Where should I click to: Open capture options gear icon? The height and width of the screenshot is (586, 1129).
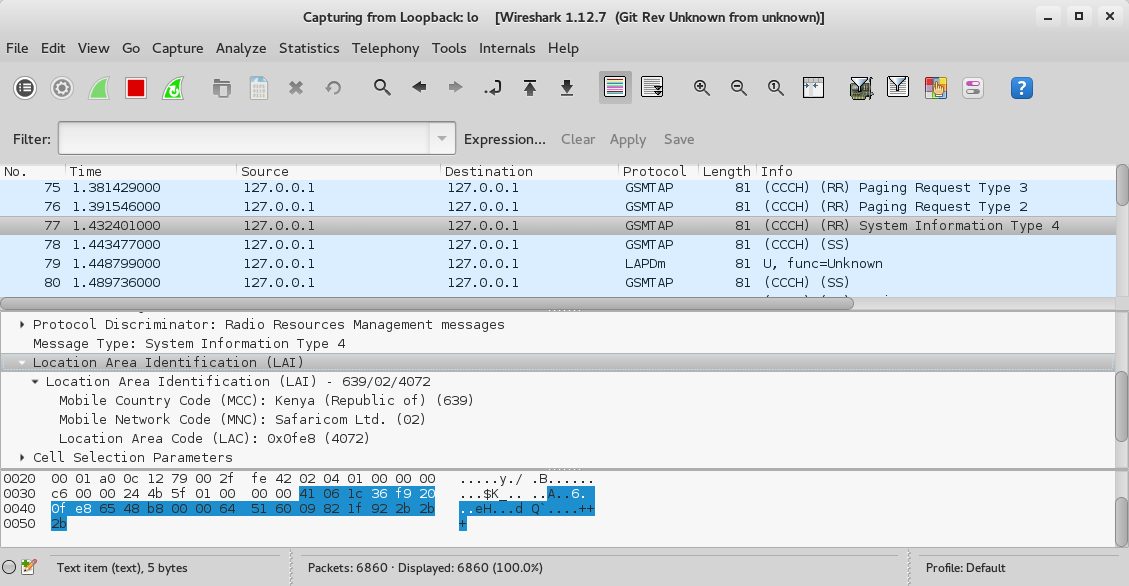(x=62, y=88)
